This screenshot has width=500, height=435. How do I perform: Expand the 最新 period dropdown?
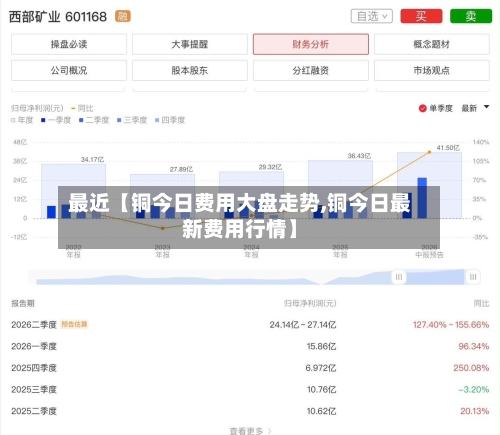pos(475,108)
